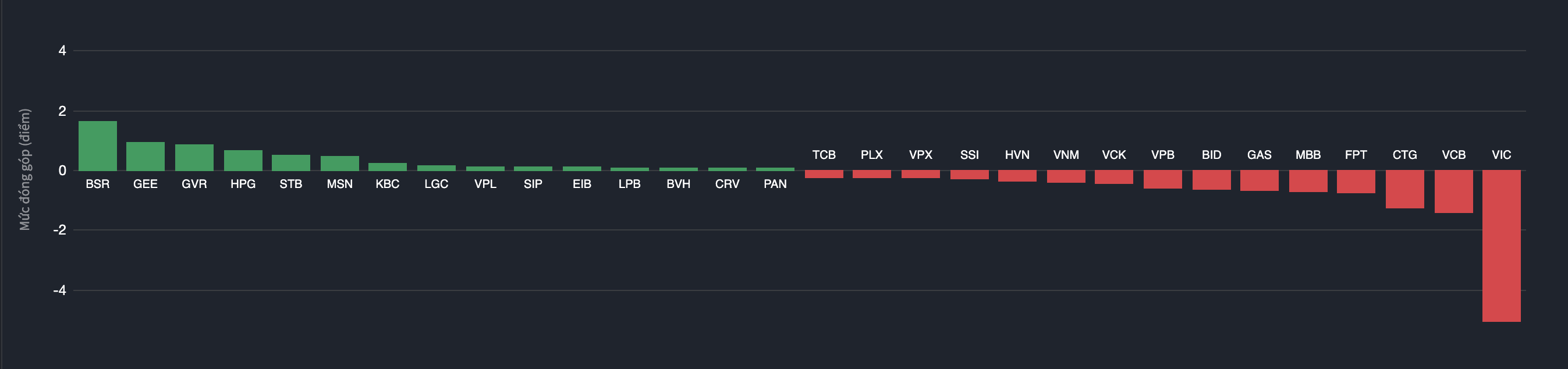Click the VNM ticker label
Viewport: 1568px width, 369px height.
(x=1066, y=155)
